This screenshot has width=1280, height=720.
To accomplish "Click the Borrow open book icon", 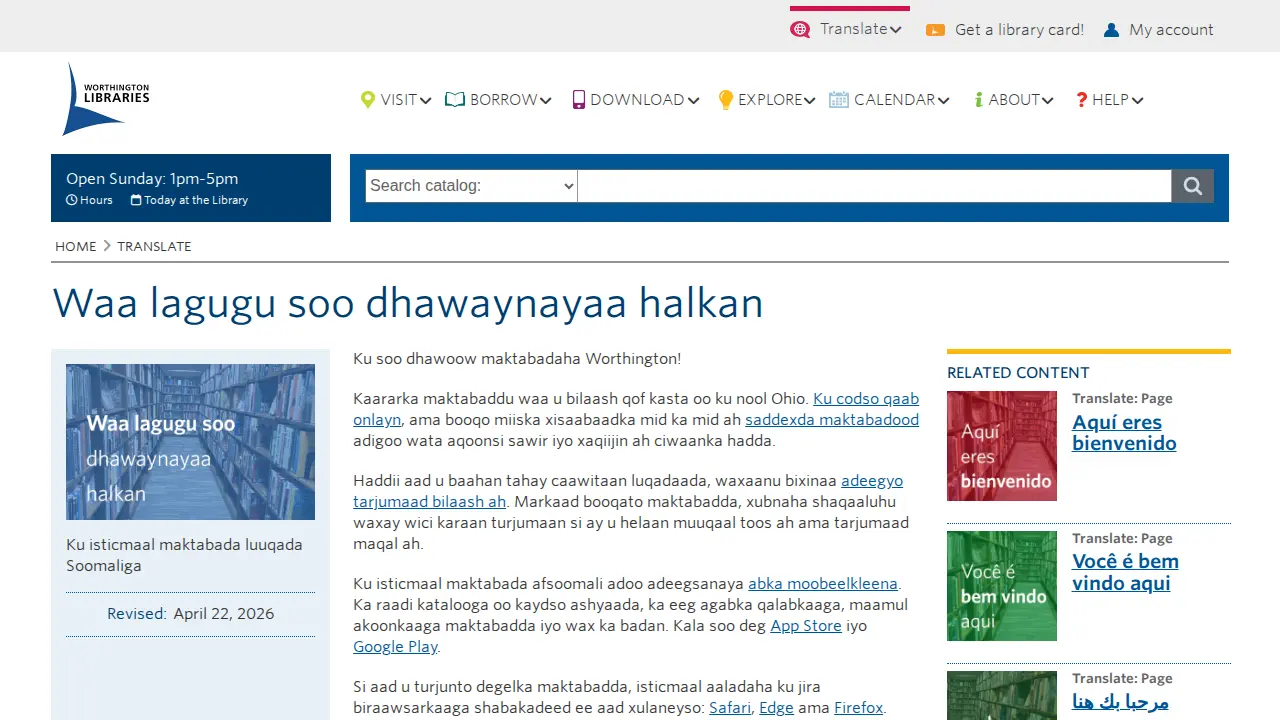I will 455,100.
